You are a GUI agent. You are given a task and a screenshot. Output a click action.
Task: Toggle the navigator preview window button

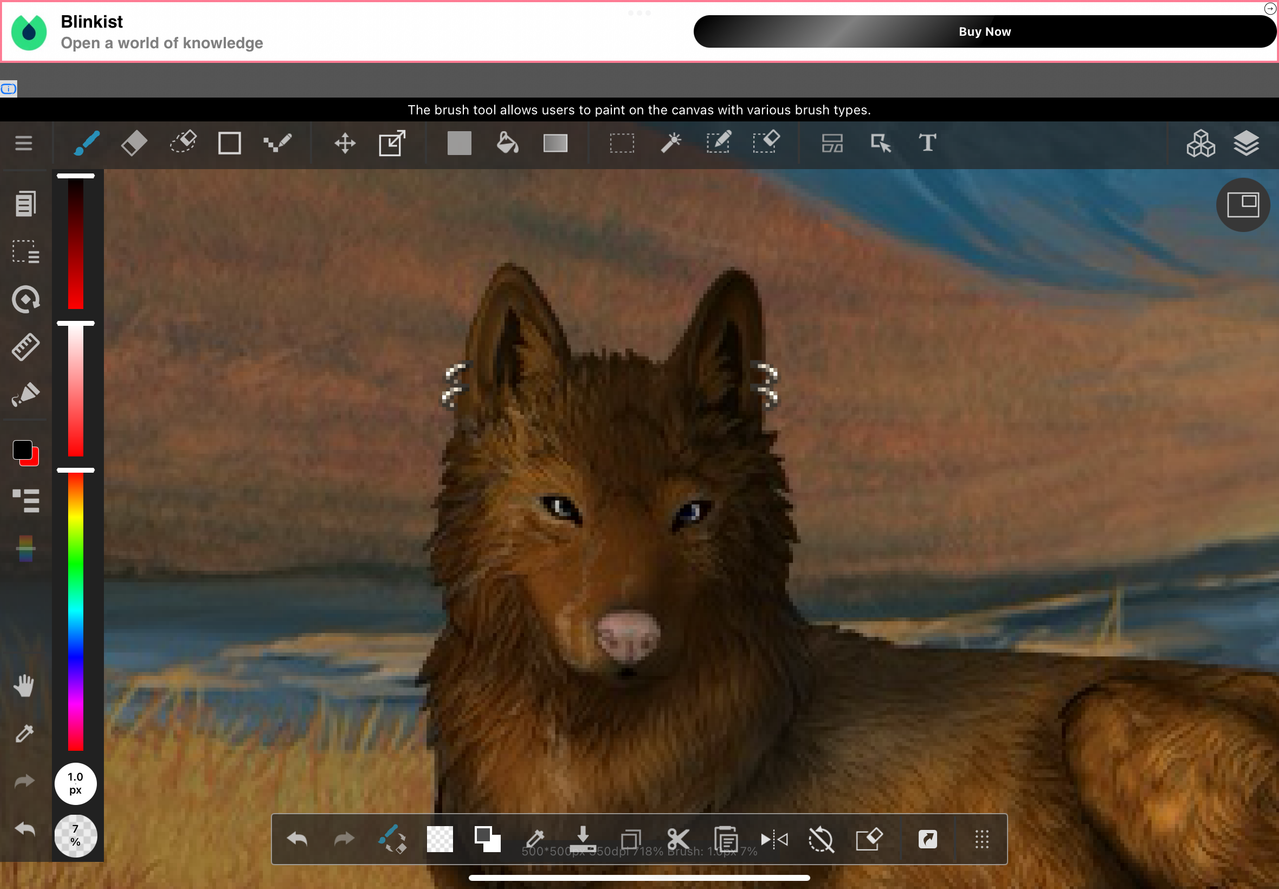tap(1243, 205)
